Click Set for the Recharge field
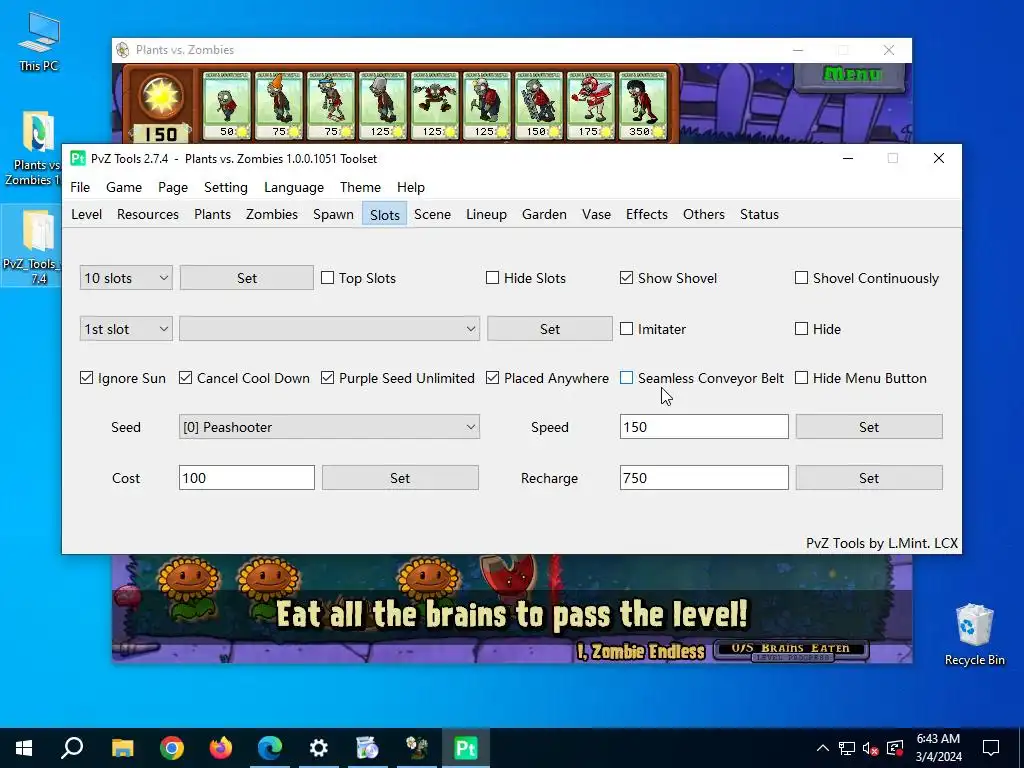Image resolution: width=1024 pixels, height=768 pixels. click(x=869, y=478)
